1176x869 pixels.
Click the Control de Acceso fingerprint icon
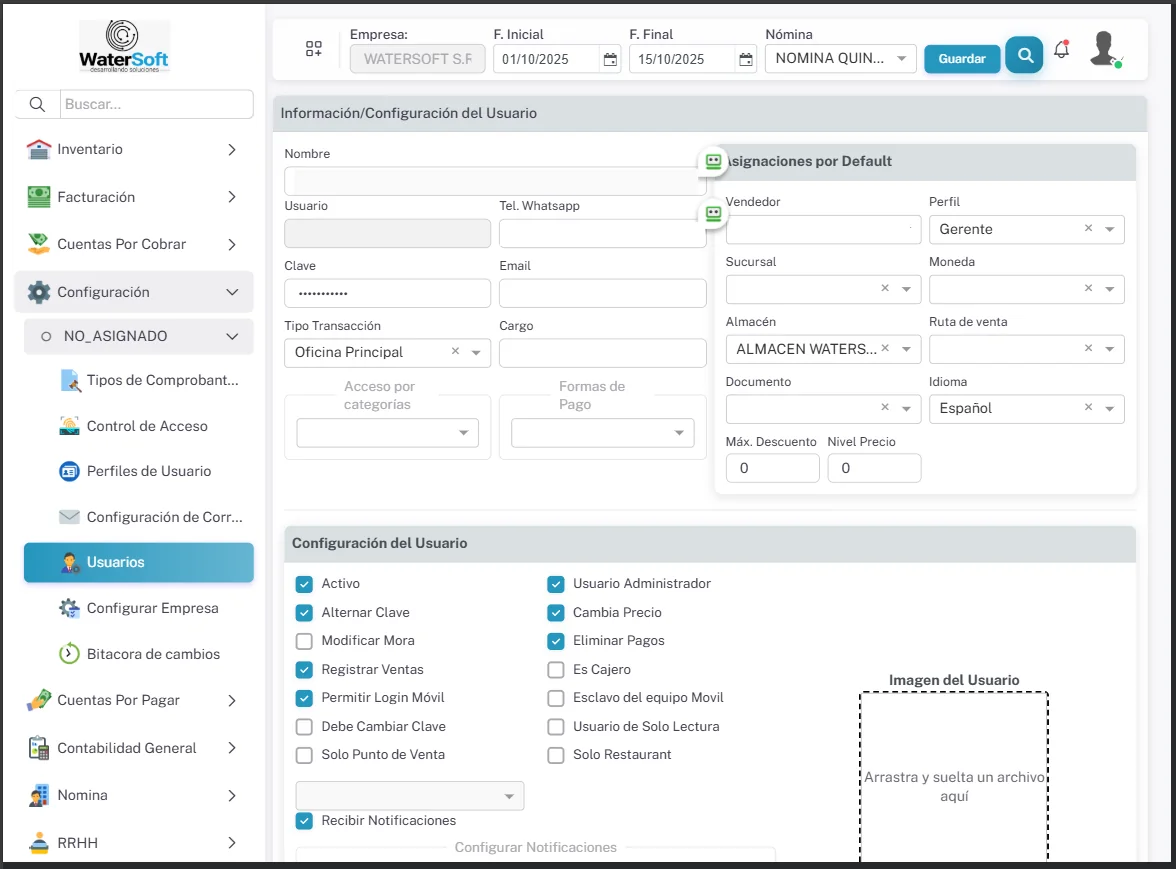tap(70, 426)
